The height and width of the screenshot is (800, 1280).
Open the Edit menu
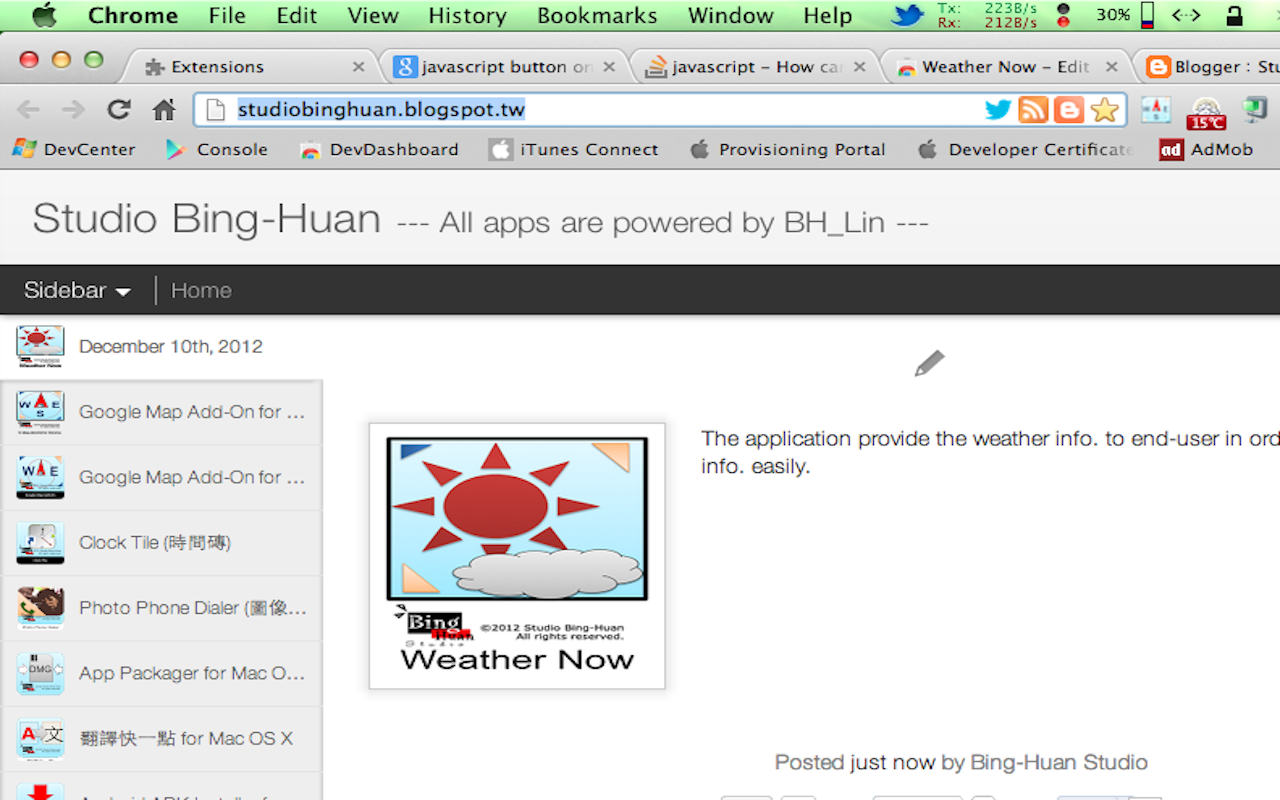click(297, 15)
